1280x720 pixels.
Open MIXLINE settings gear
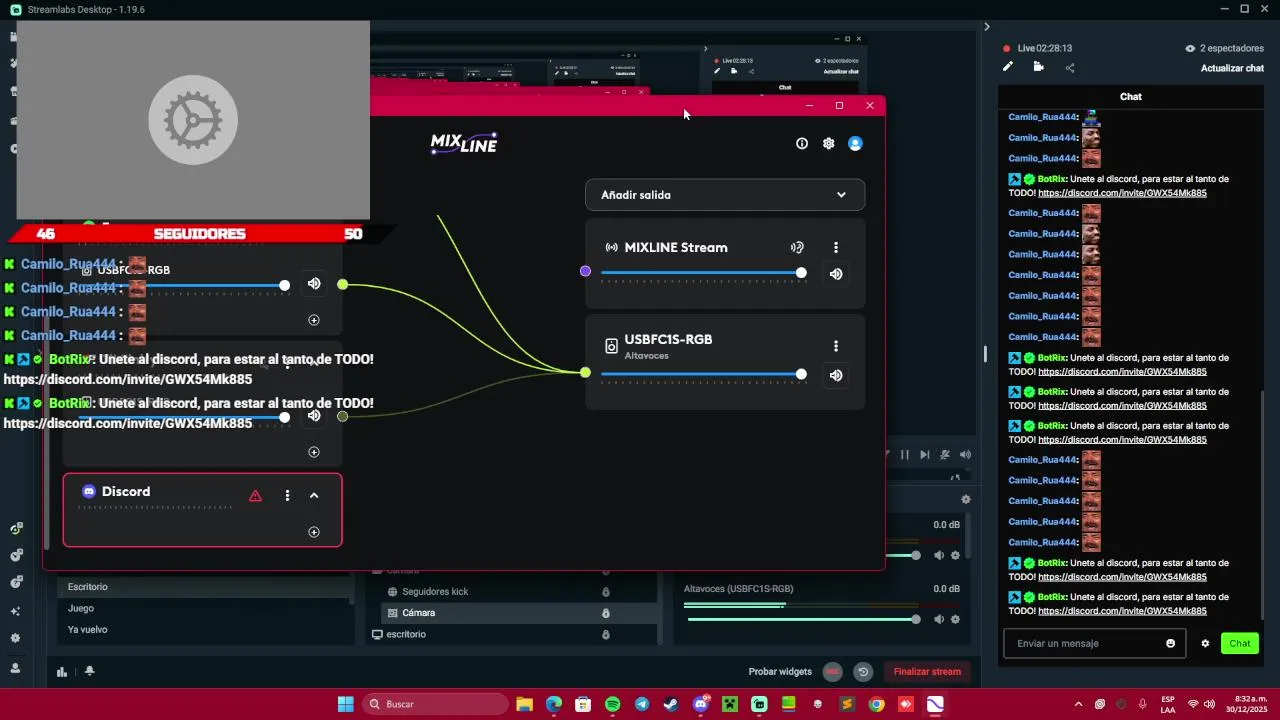pos(828,143)
